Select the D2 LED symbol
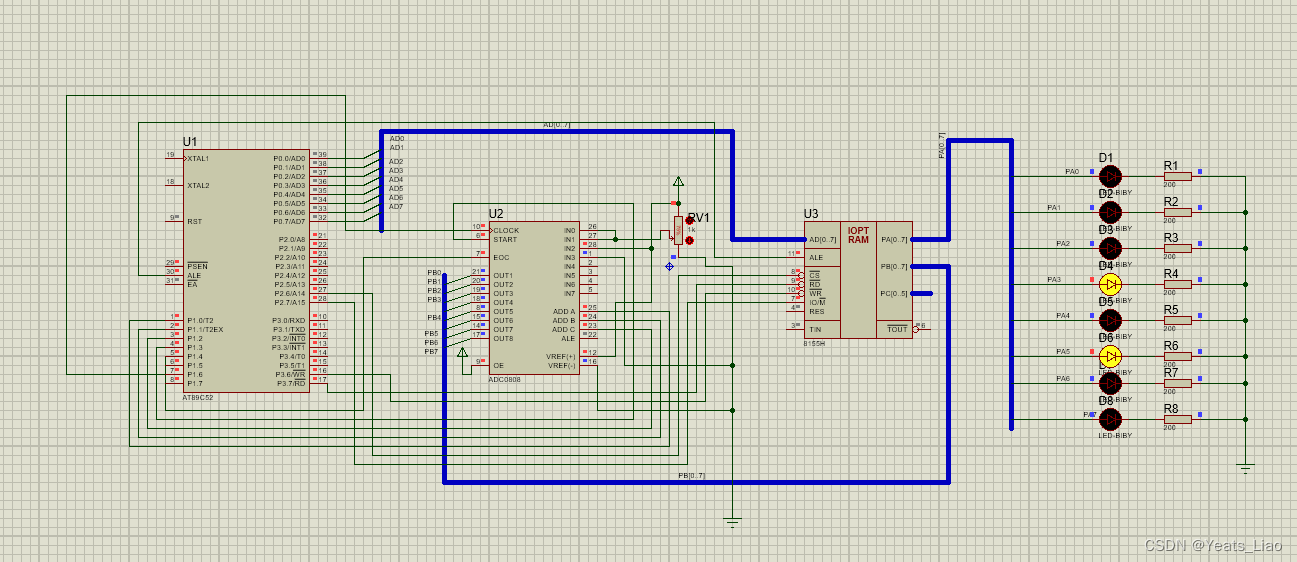The height and width of the screenshot is (562, 1297). pyautogui.click(x=1110, y=212)
